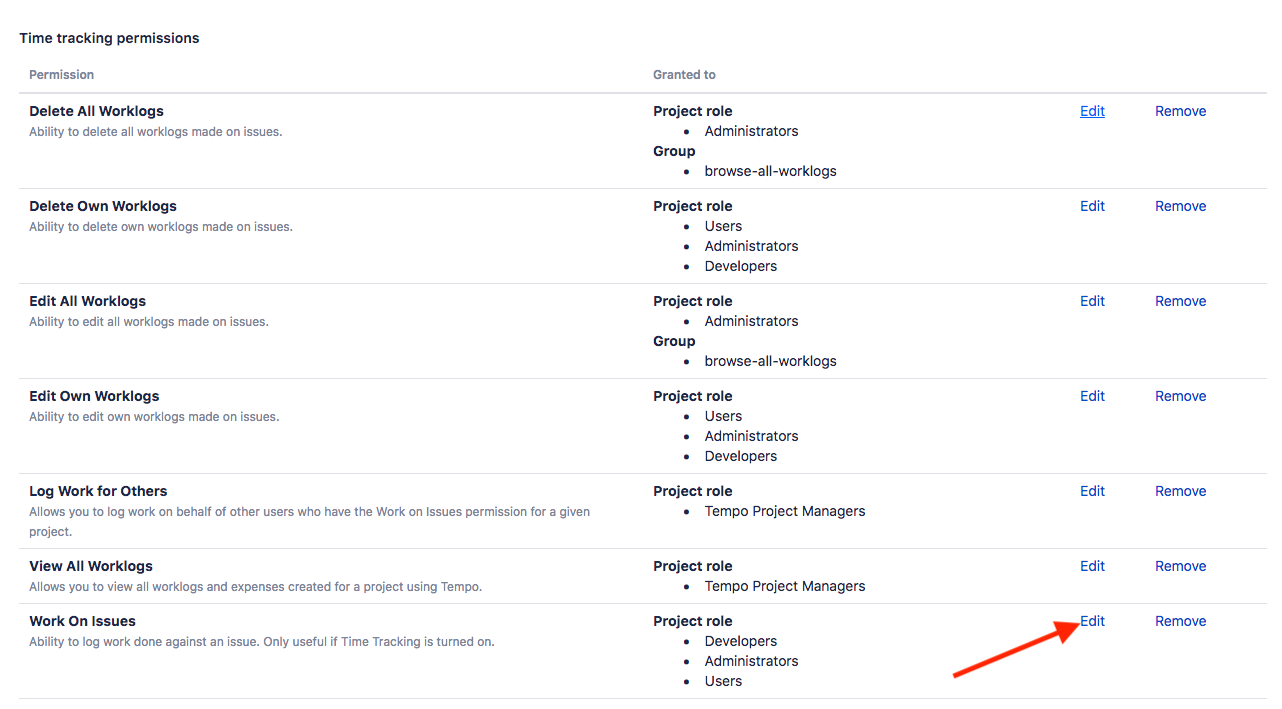Click the View All Worklogs permission title

click(91, 566)
